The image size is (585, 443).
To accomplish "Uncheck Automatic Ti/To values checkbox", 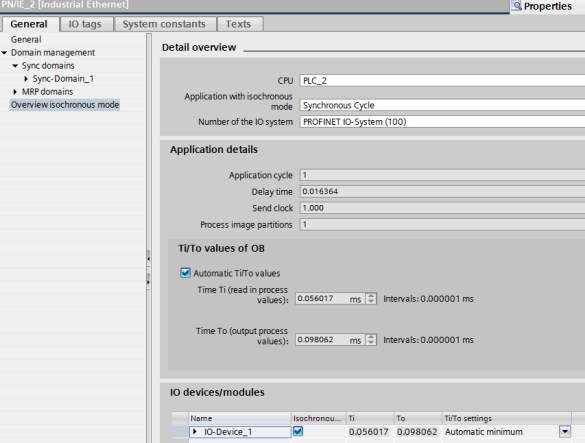I will (185, 273).
